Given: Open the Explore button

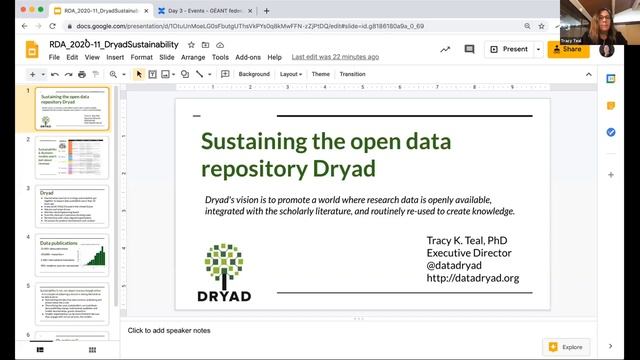Looking at the screenshot, I should point(566,347).
